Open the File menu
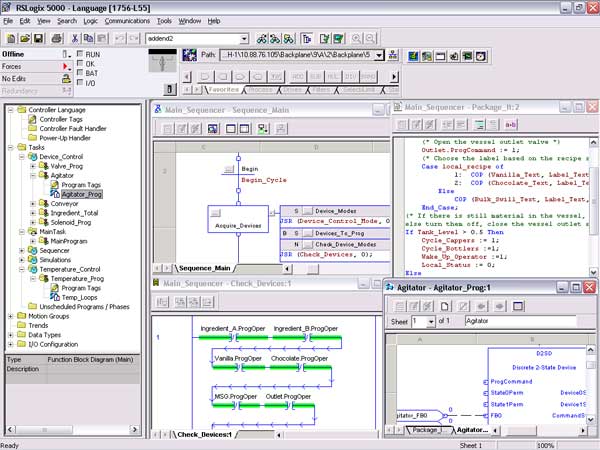Viewport: 600px width, 450px height. pos(8,21)
